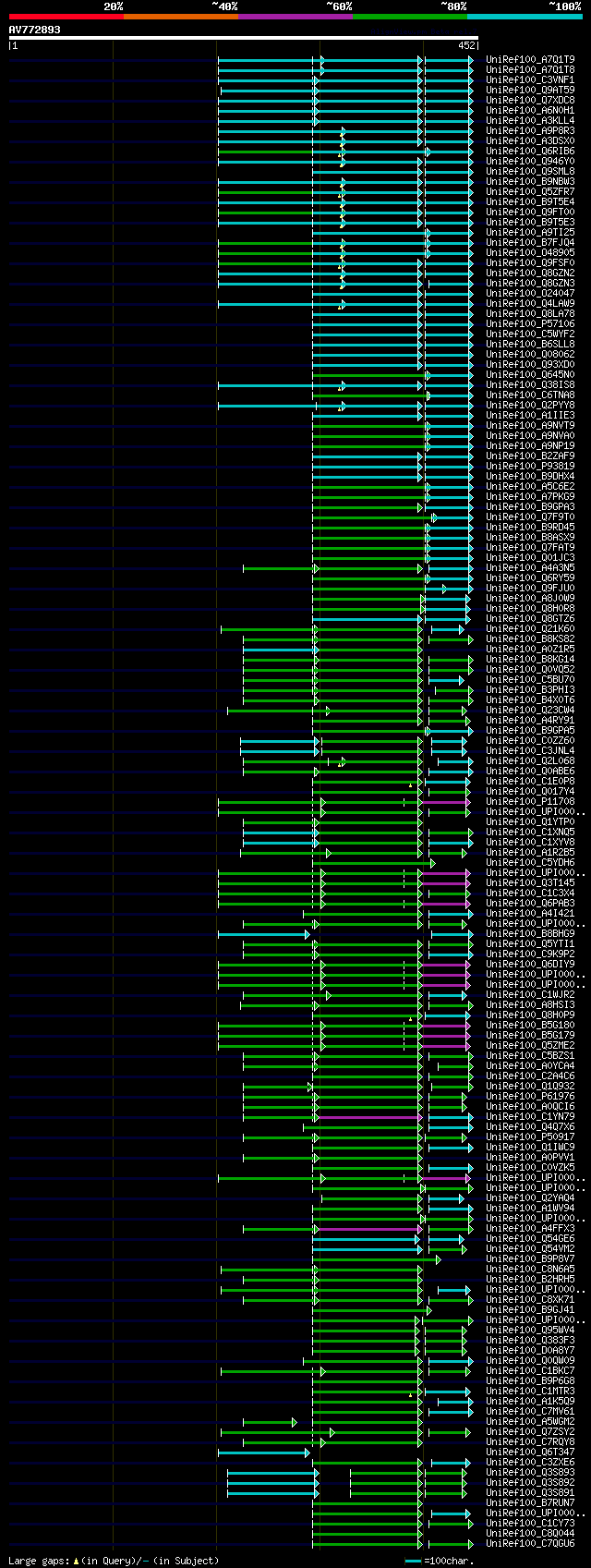The image size is (591, 1568).
Task: Open hit UniRef100_A7Q1T9
Action: click(530, 59)
